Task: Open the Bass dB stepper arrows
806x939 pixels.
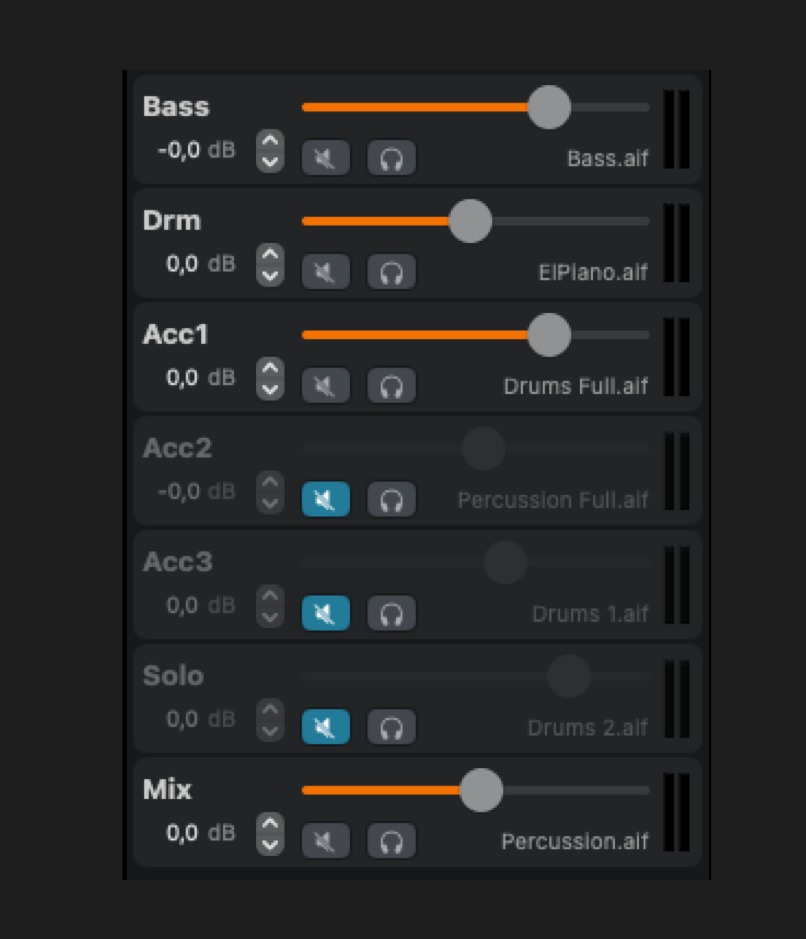Action: point(270,151)
